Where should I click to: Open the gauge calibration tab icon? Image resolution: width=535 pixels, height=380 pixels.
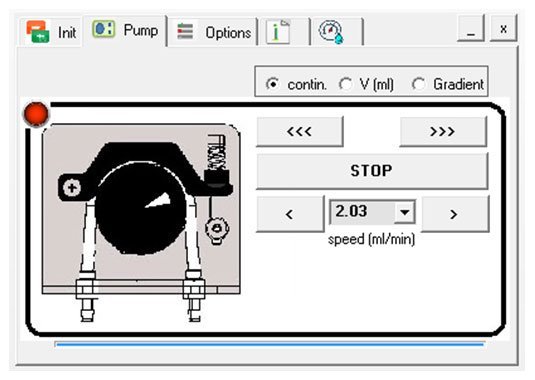click(331, 32)
